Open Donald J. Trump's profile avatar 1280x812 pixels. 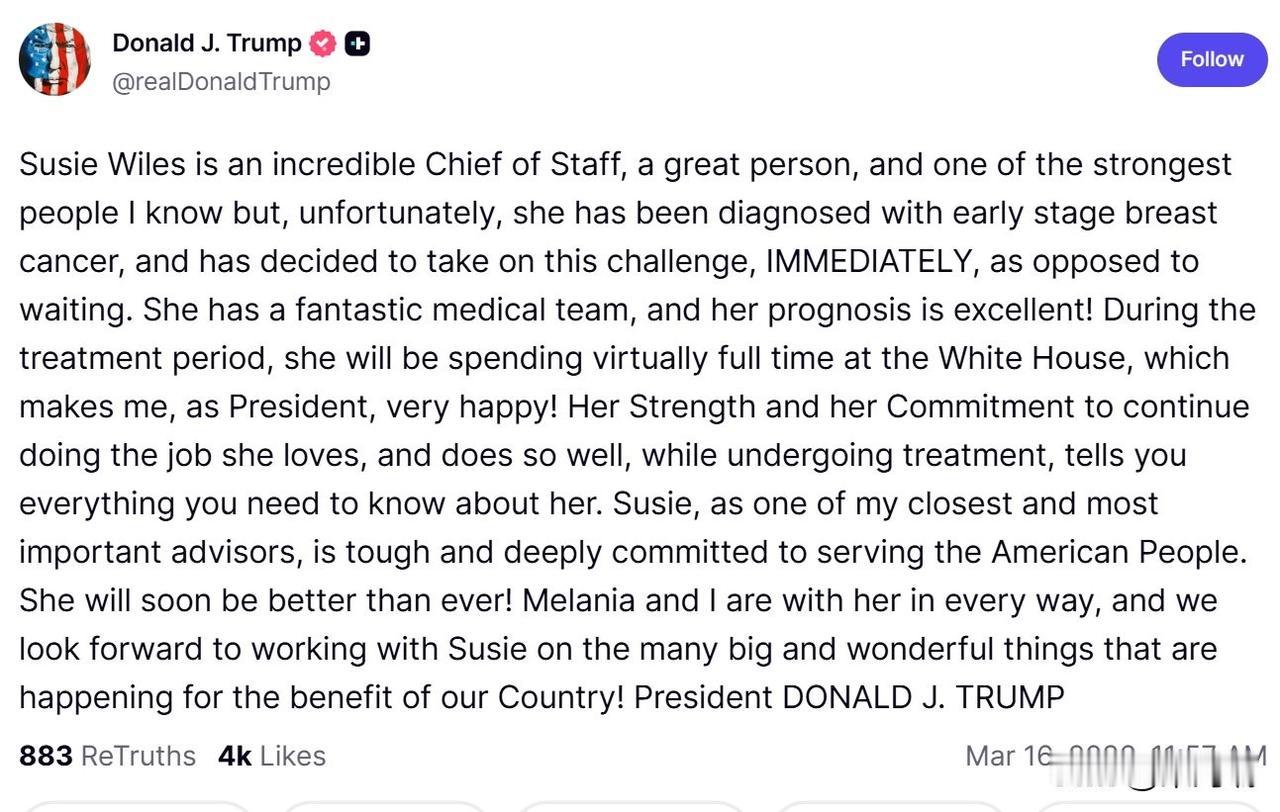[x=55, y=60]
